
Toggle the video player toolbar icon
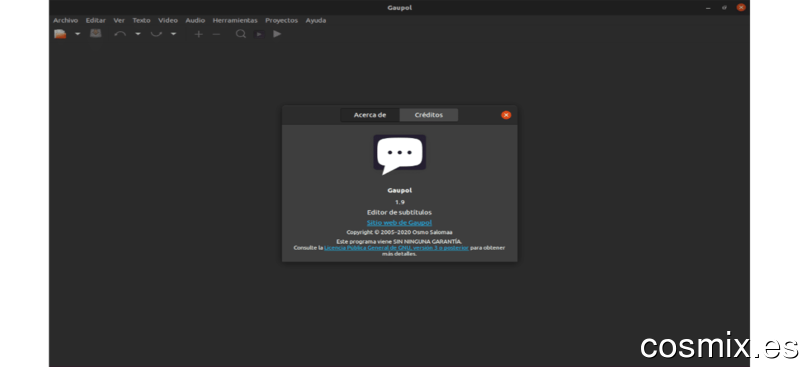[x=259, y=34]
